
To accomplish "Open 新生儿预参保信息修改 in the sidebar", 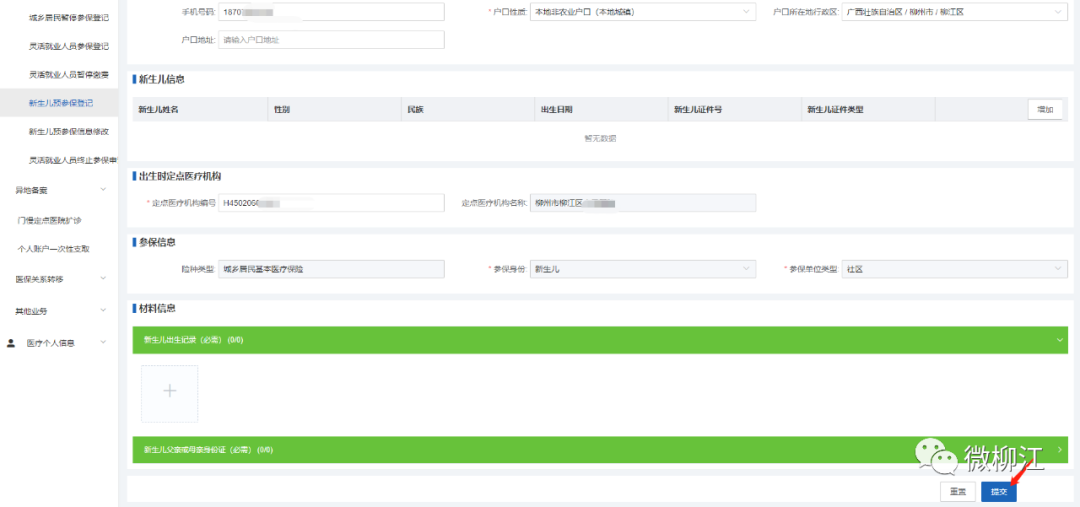I will point(68,132).
